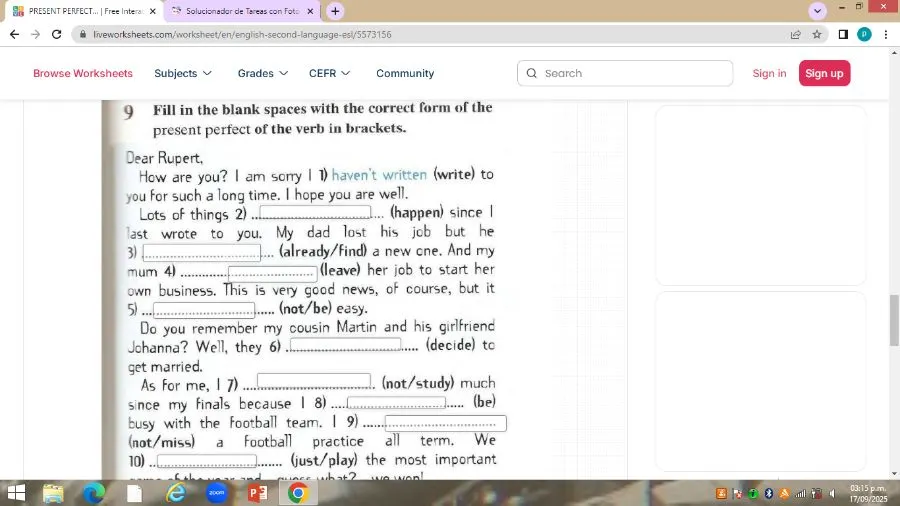The height and width of the screenshot is (506, 900).
Task: Open the volume speaker tray icon
Action: (x=832, y=493)
